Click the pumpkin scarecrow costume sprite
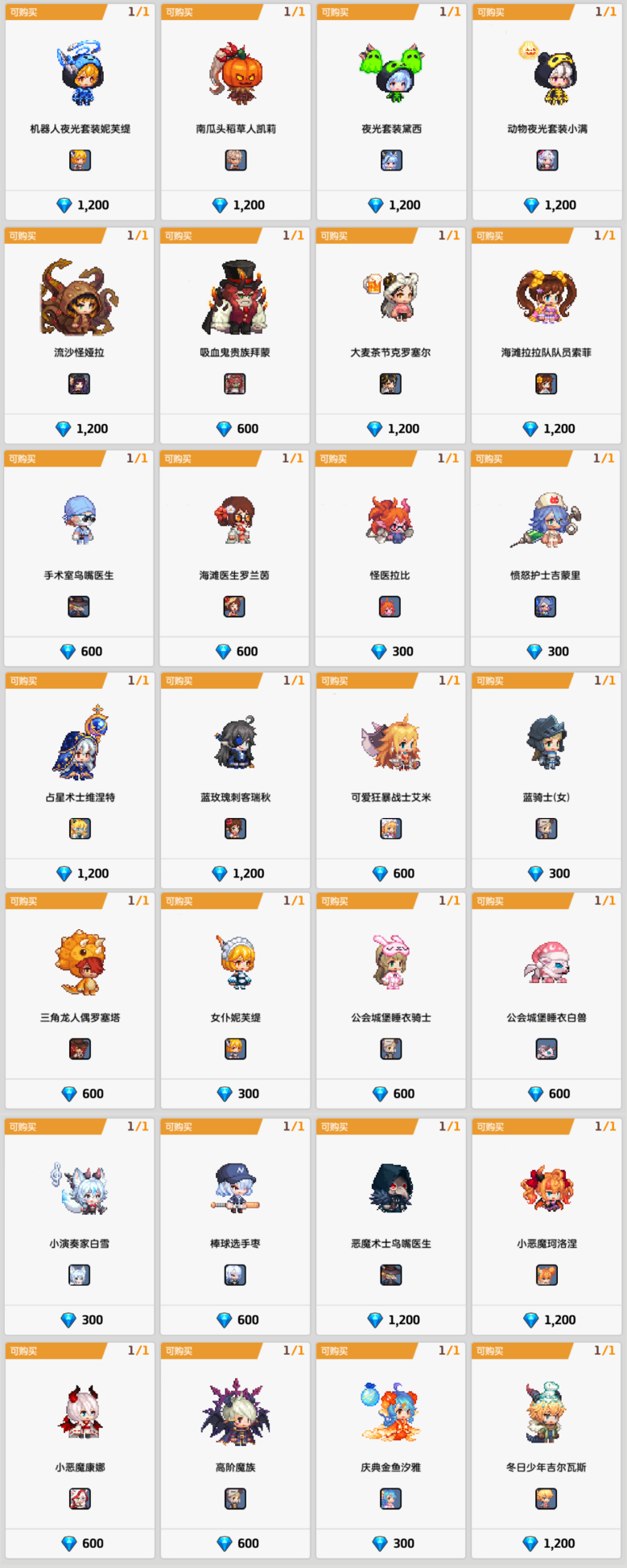The height and width of the screenshot is (1568, 627). click(236, 74)
